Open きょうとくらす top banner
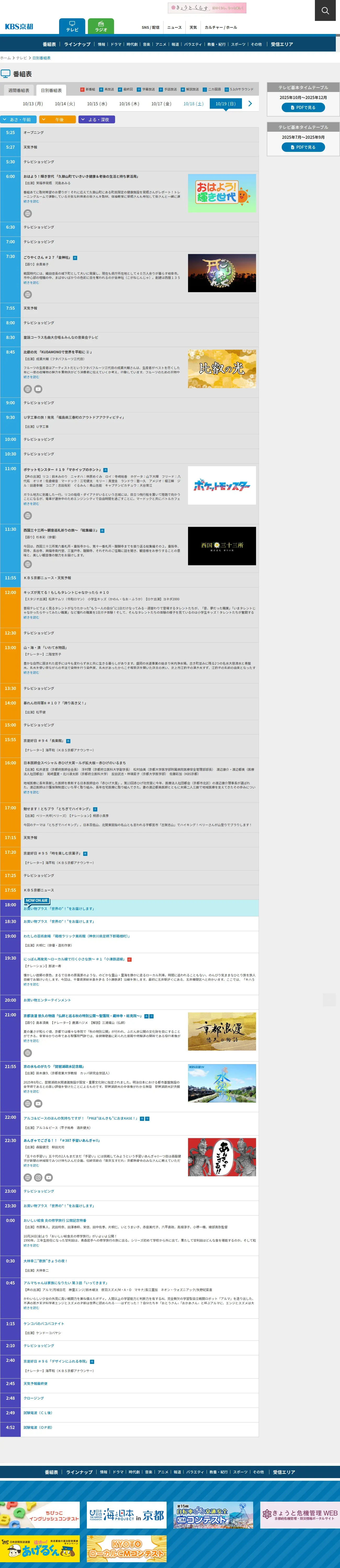This screenshot has height=1568, width=340. pos(207,8)
